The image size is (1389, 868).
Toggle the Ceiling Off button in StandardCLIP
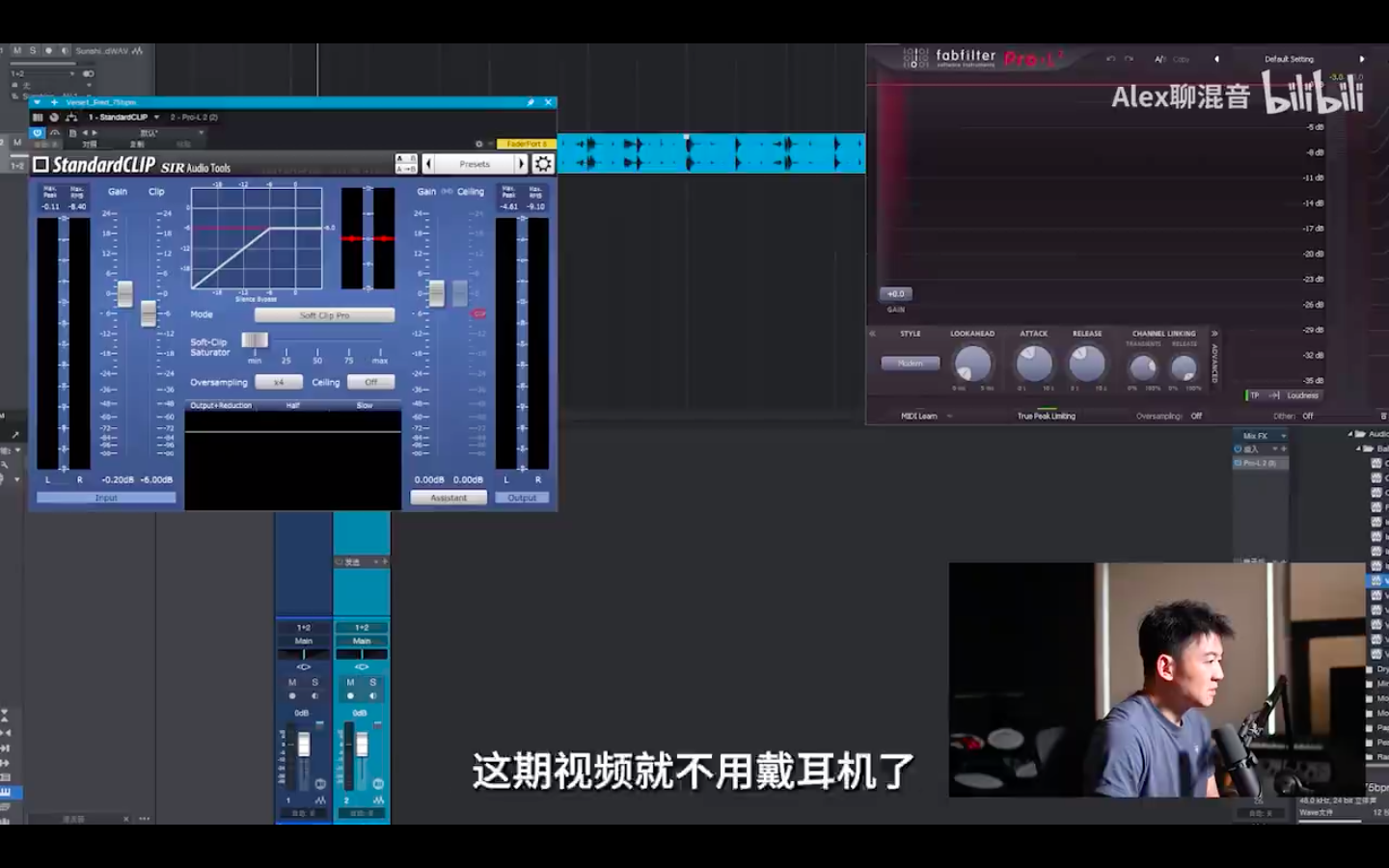(371, 382)
